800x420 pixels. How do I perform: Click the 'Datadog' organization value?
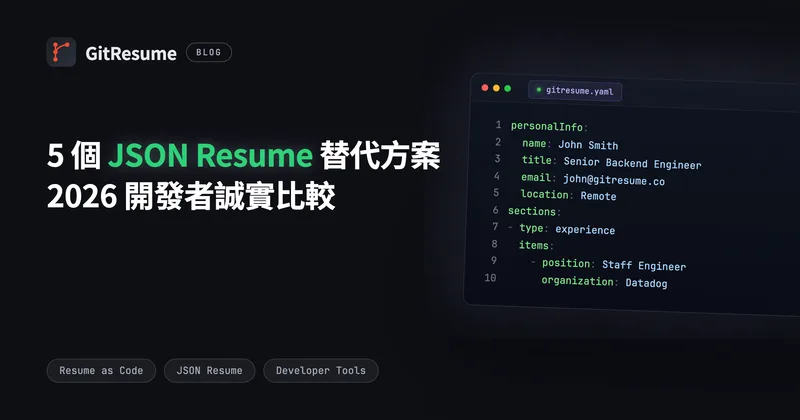pyautogui.click(x=646, y=283)
